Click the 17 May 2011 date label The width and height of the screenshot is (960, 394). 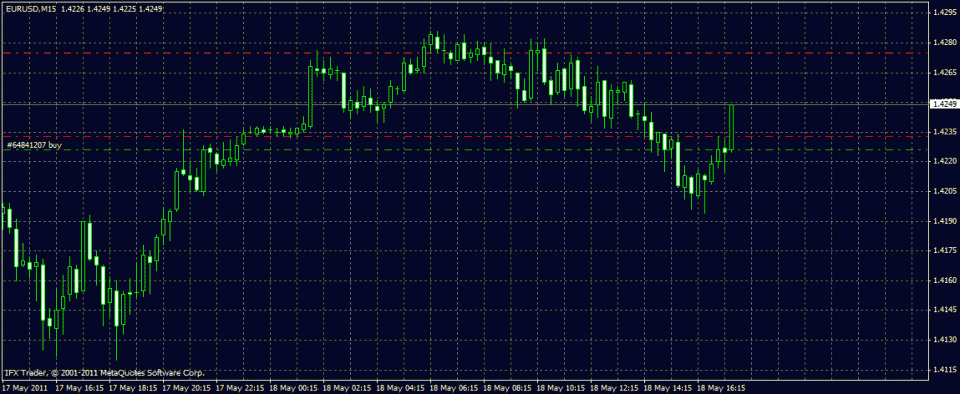coord(23,388)
